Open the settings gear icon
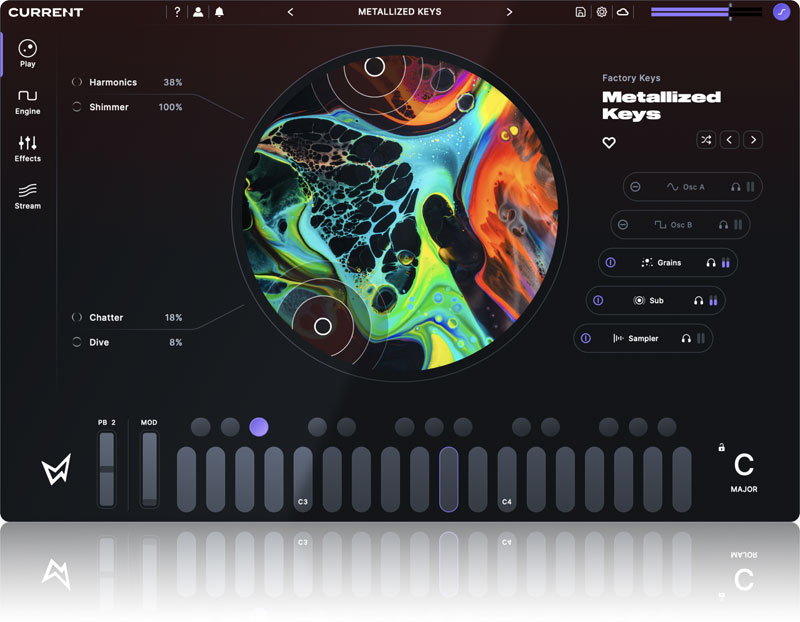Image resolution: width=800 pixels, height=622 pixels. [x=602, y=12]
